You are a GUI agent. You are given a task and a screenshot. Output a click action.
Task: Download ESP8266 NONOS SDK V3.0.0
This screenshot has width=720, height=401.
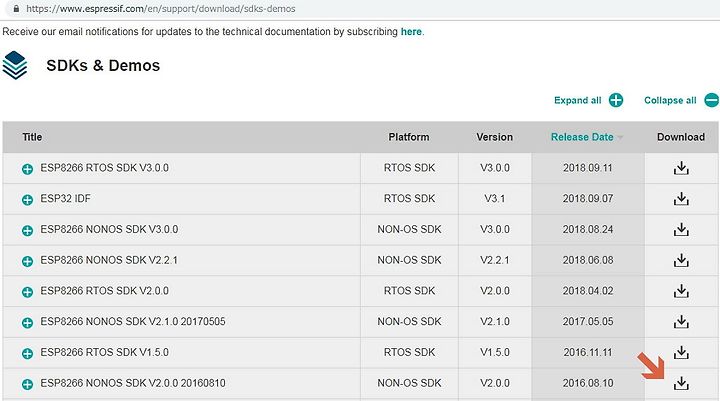(x=681, y=229)
